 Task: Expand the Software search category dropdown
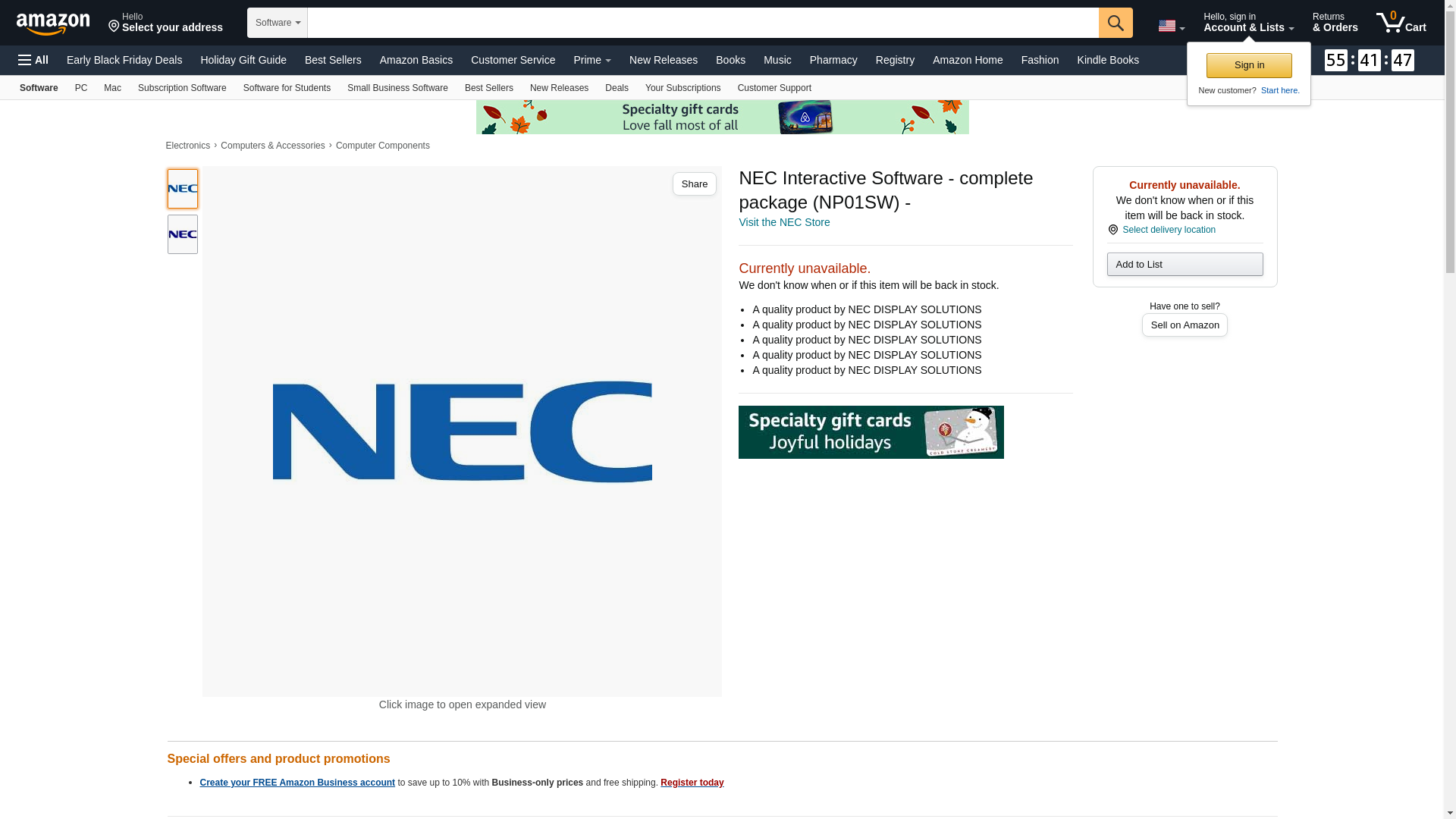click(x=278, y=23)
